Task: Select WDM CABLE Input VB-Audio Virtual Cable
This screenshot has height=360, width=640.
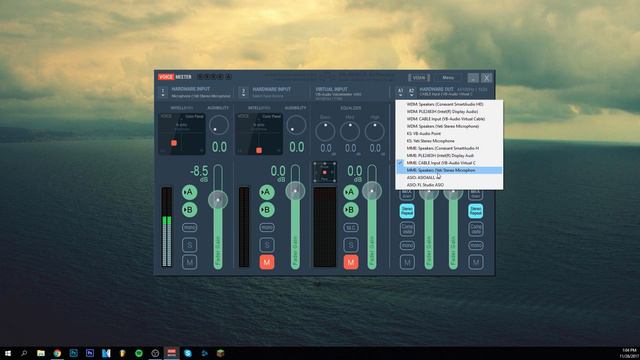Action: point(449,119)
